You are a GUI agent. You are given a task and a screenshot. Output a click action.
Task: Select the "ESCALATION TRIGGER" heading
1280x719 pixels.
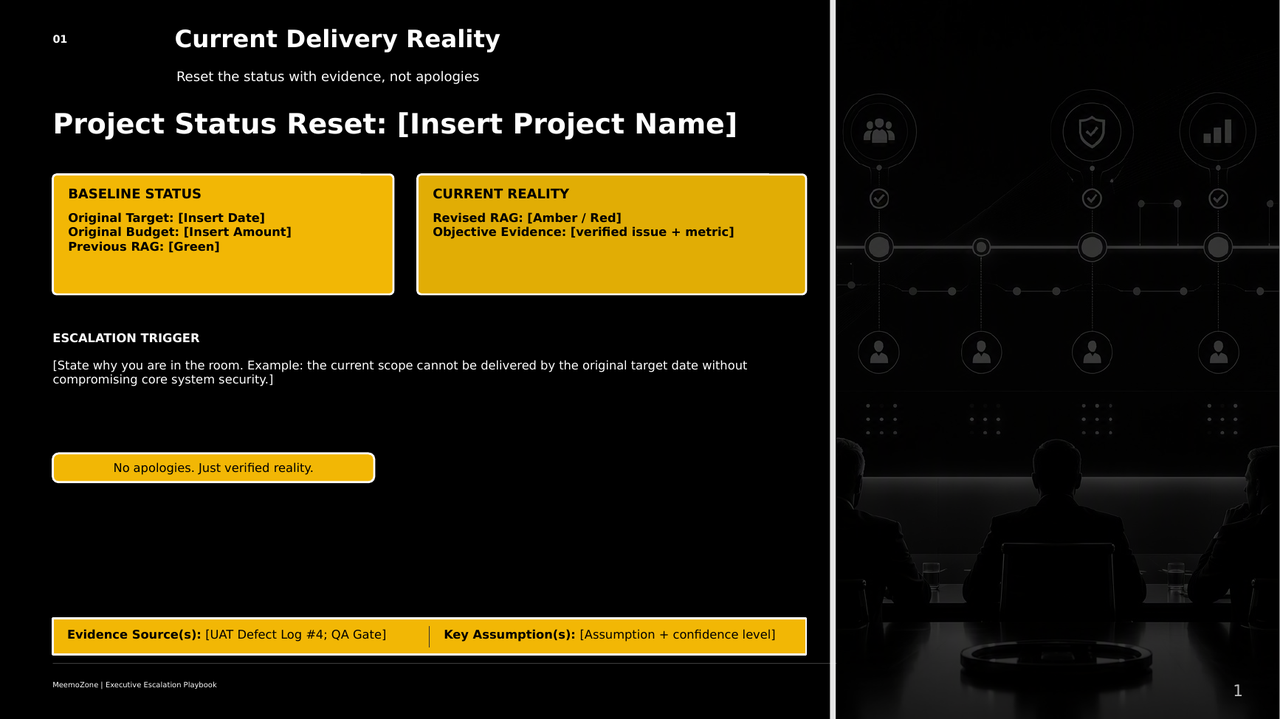126,338
